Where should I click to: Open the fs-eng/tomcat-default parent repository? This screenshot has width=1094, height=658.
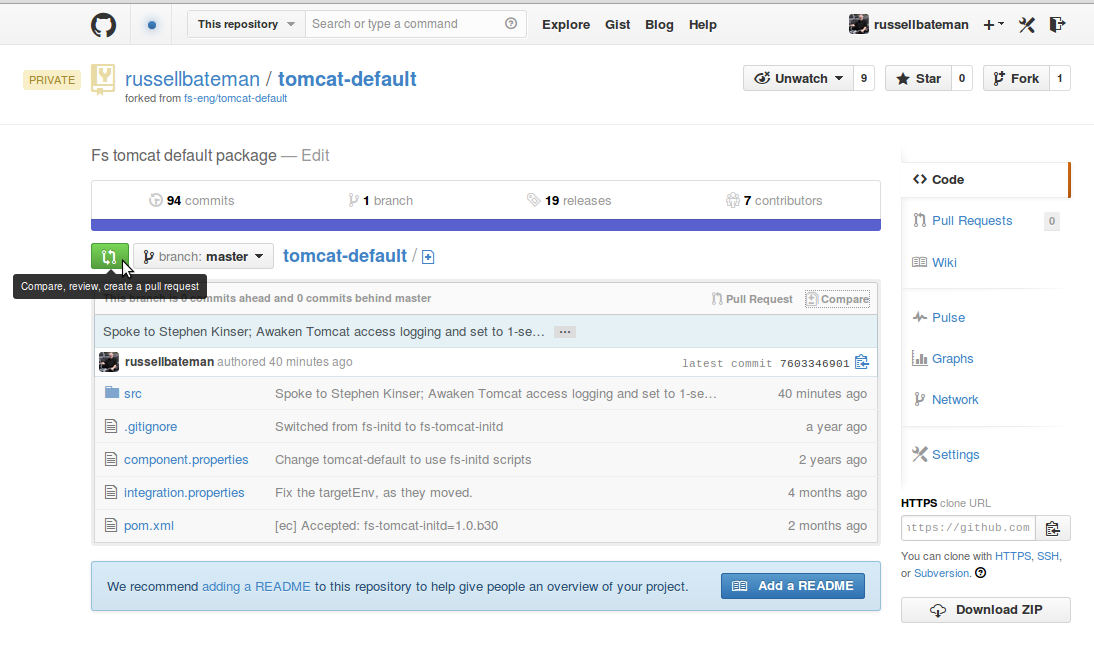click(235, 98)
